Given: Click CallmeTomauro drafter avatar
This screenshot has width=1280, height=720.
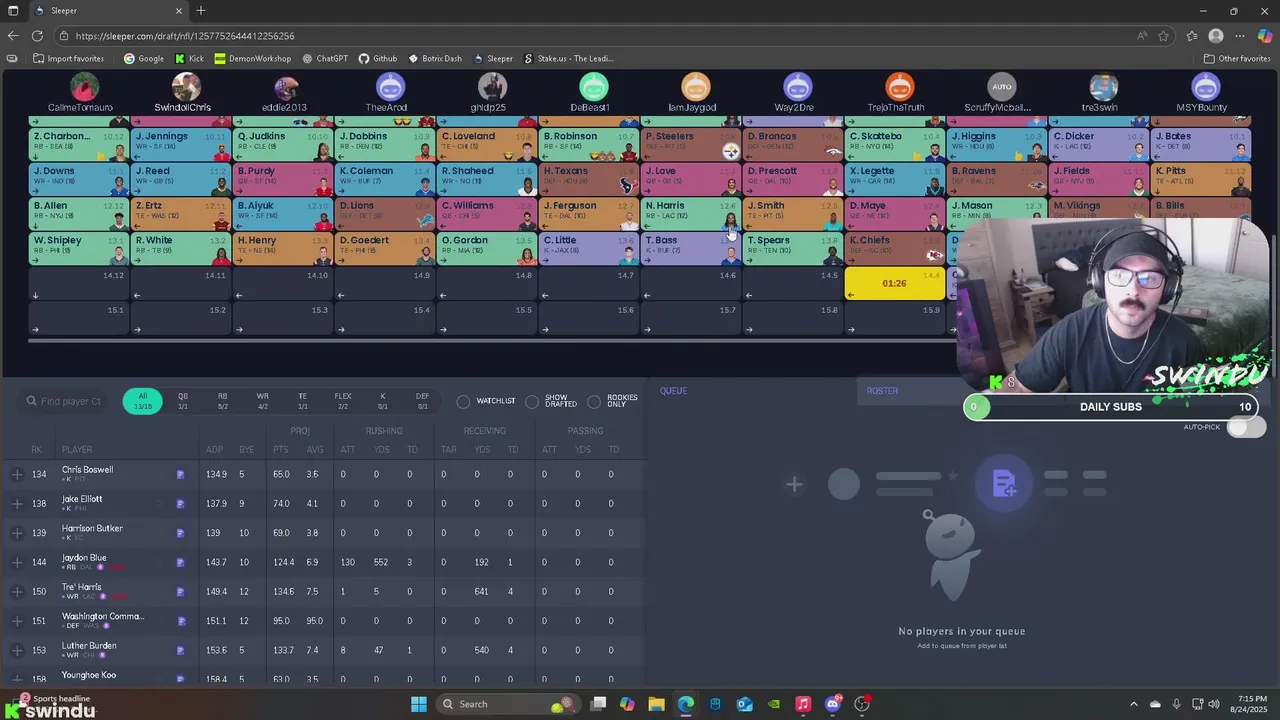Looking at the screenshot, I should (x=84, y=87).
